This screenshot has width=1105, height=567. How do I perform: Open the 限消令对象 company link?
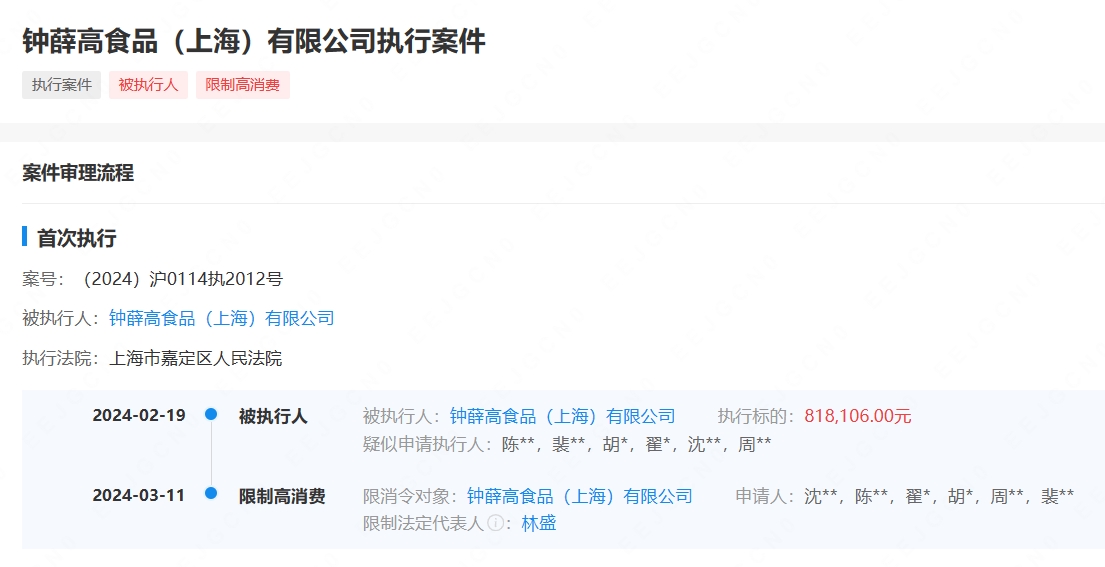pos(580,497)
